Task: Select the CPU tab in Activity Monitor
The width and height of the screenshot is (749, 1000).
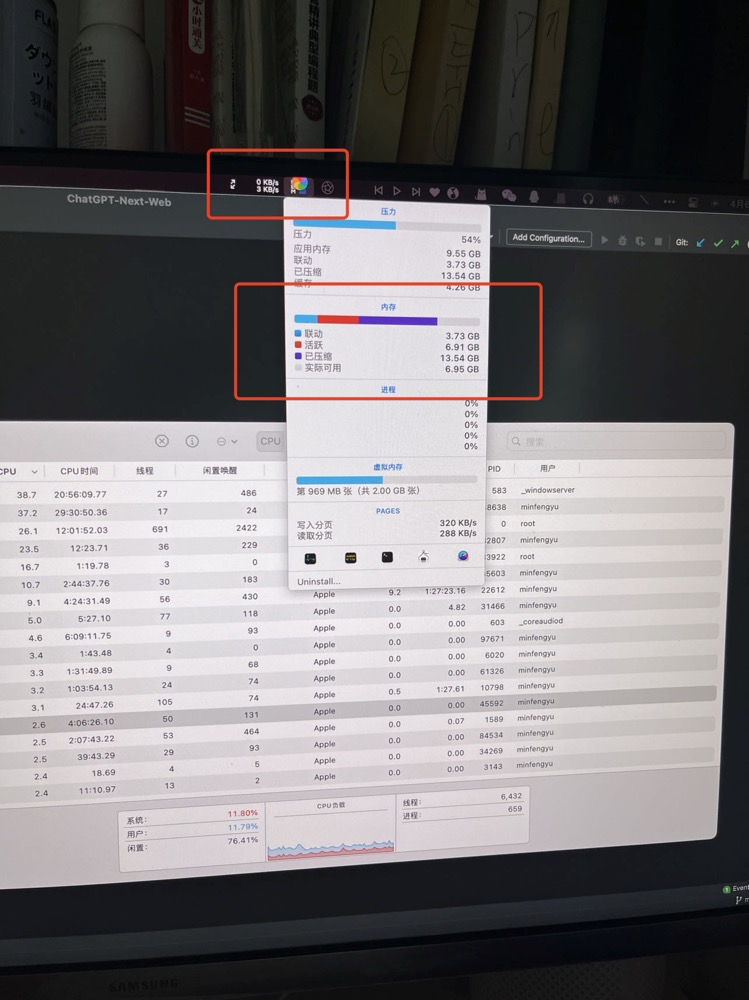Action: pyautogui.click(x=270, y=441)
